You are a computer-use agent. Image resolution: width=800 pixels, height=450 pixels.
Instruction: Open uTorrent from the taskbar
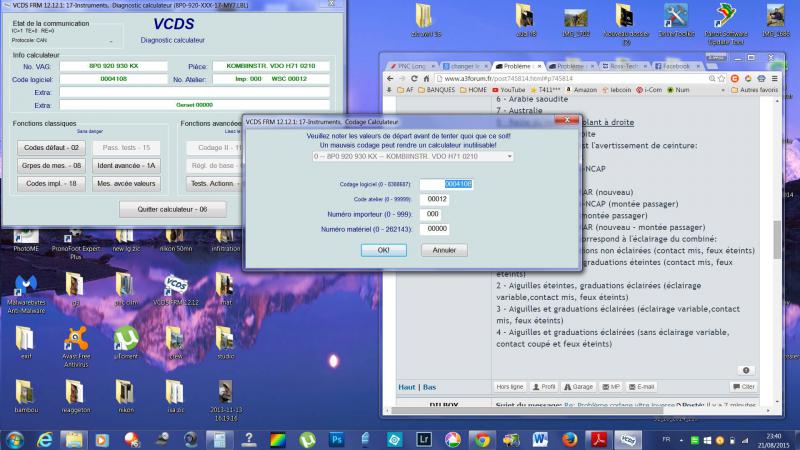pyautogui.click(x=307, y=439)
